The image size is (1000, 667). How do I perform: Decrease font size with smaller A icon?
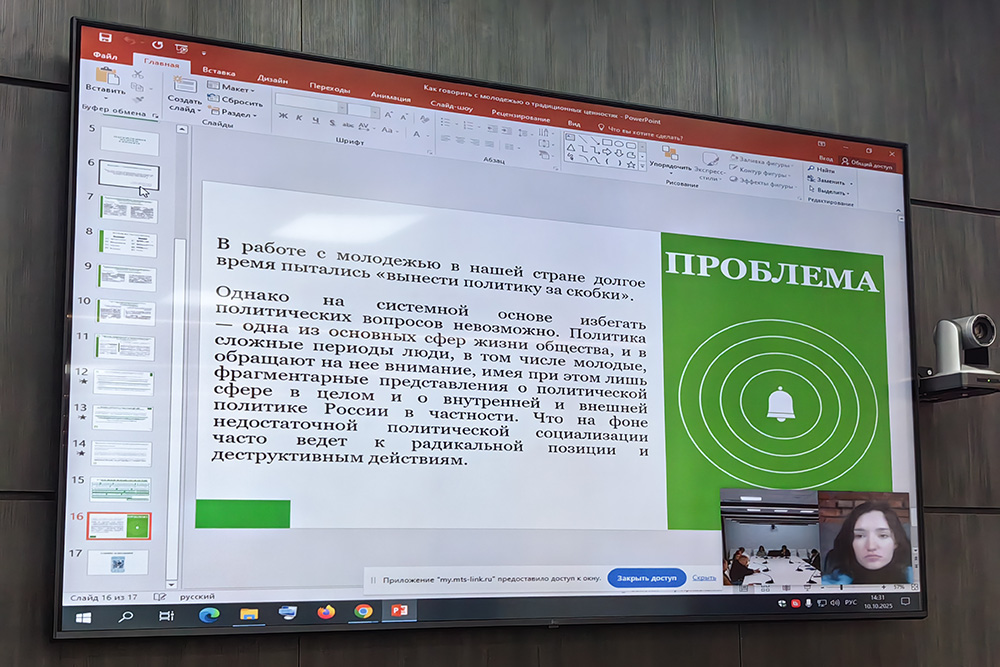click(404, 117)
